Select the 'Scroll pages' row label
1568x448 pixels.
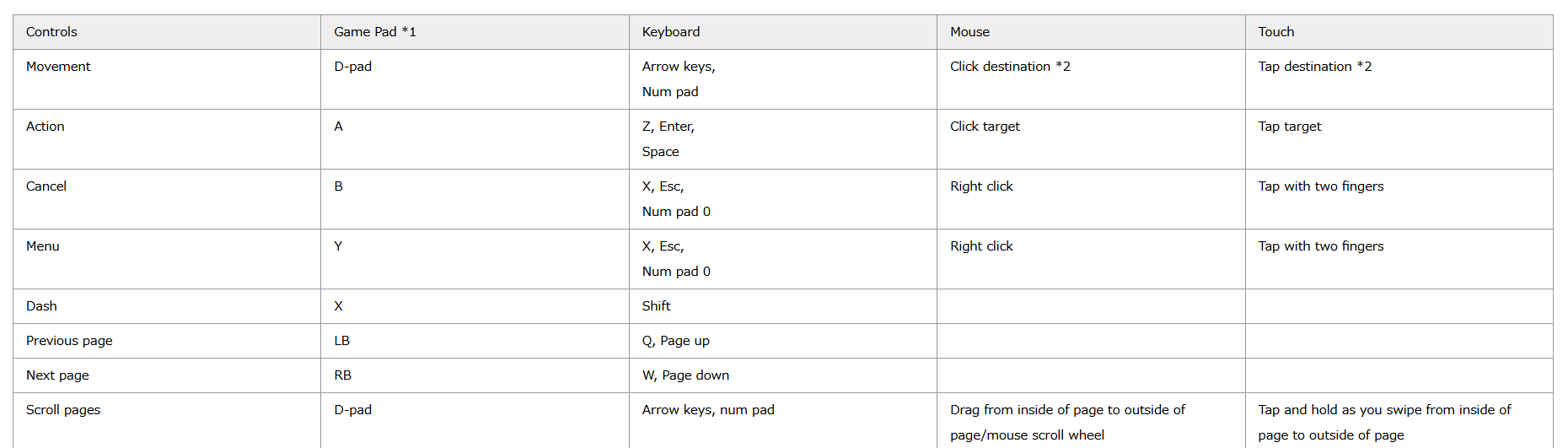point(63,410)
